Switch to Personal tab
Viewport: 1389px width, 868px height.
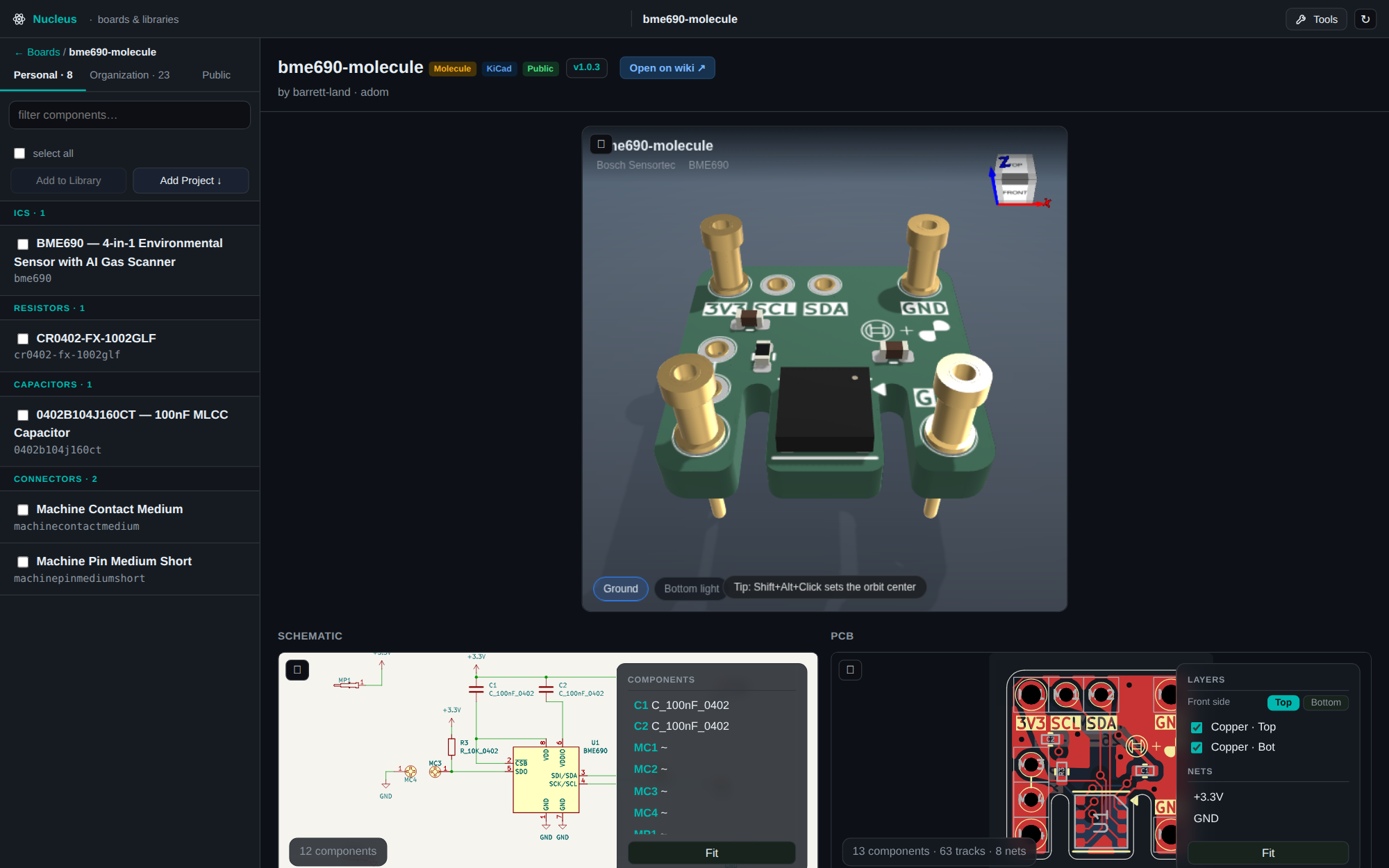tap(43, 75)
